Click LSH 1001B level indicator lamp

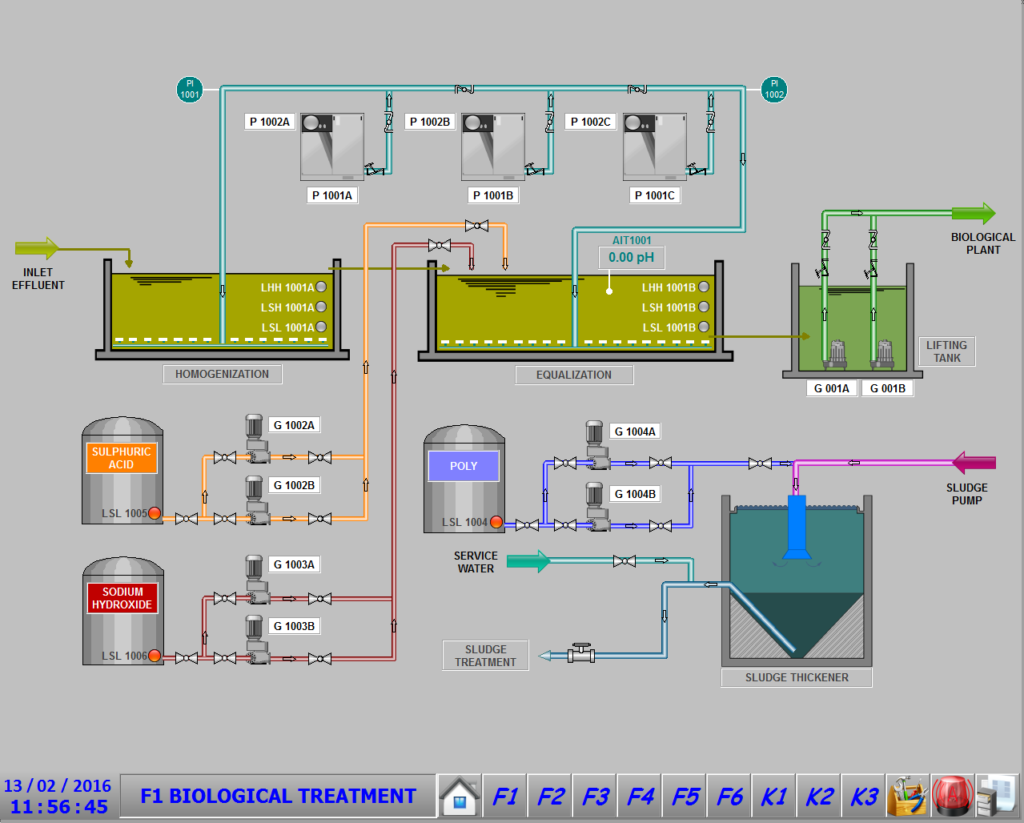(703, 307)
